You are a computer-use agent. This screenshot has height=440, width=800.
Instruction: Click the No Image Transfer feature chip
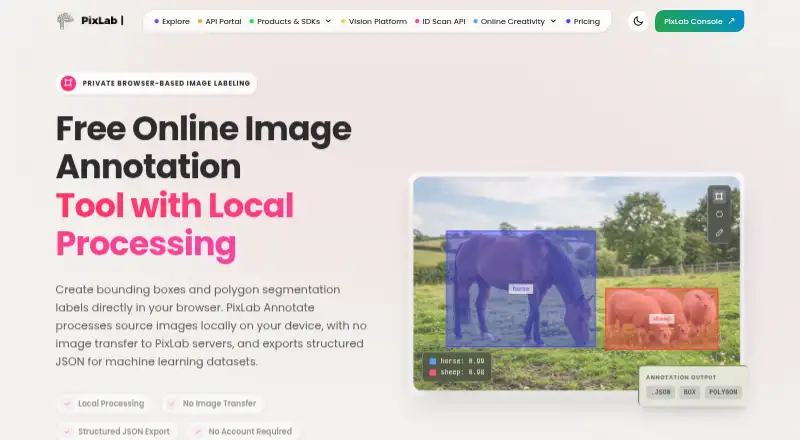[212, 403]
